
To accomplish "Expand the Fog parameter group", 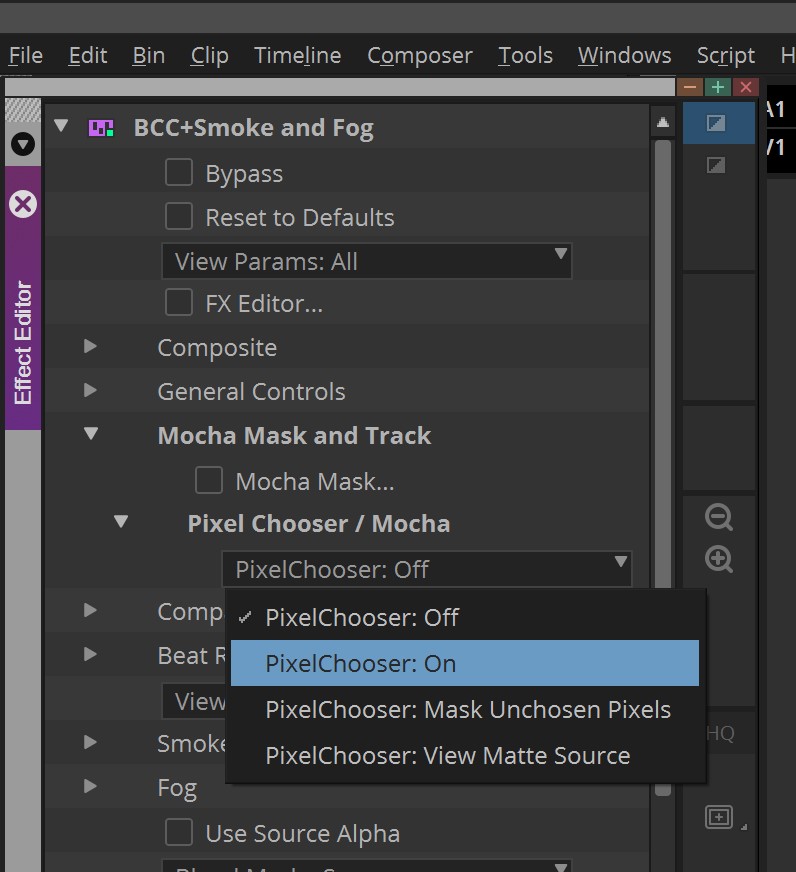I will (90, 786).
